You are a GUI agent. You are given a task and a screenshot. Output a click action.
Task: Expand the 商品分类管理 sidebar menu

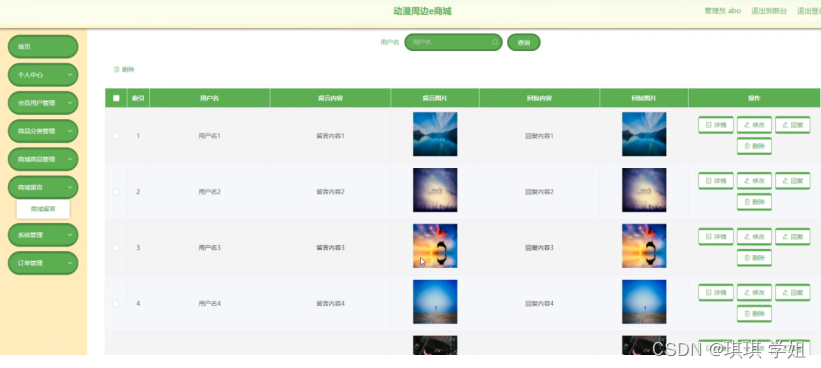pyautogui.click(x=43, y=131)
